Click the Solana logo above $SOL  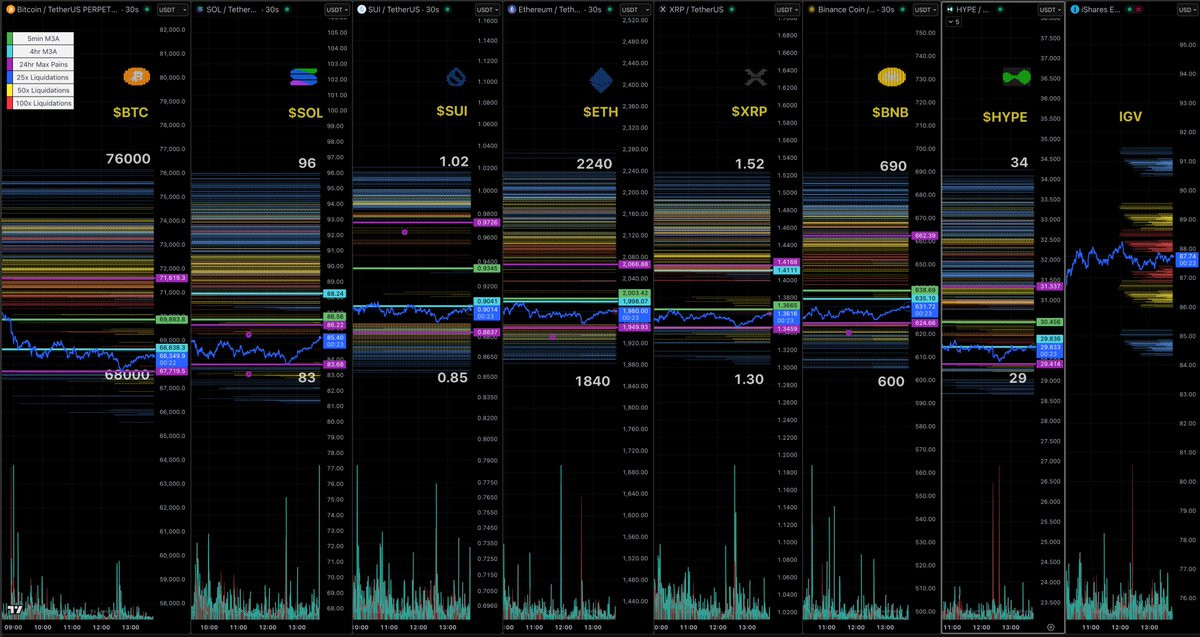[303, 77]
